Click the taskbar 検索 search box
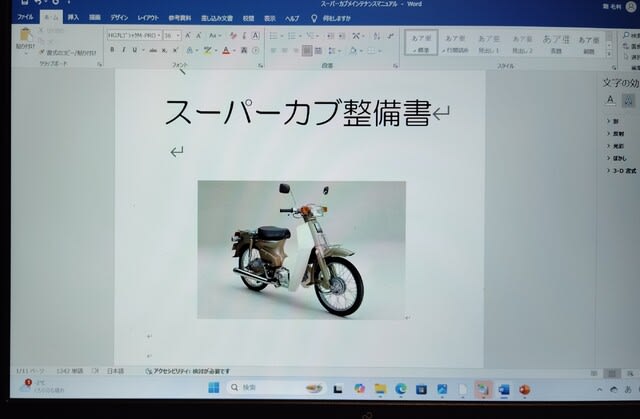The height and width of the screenshot is (419, 640). tap(276, 388)
